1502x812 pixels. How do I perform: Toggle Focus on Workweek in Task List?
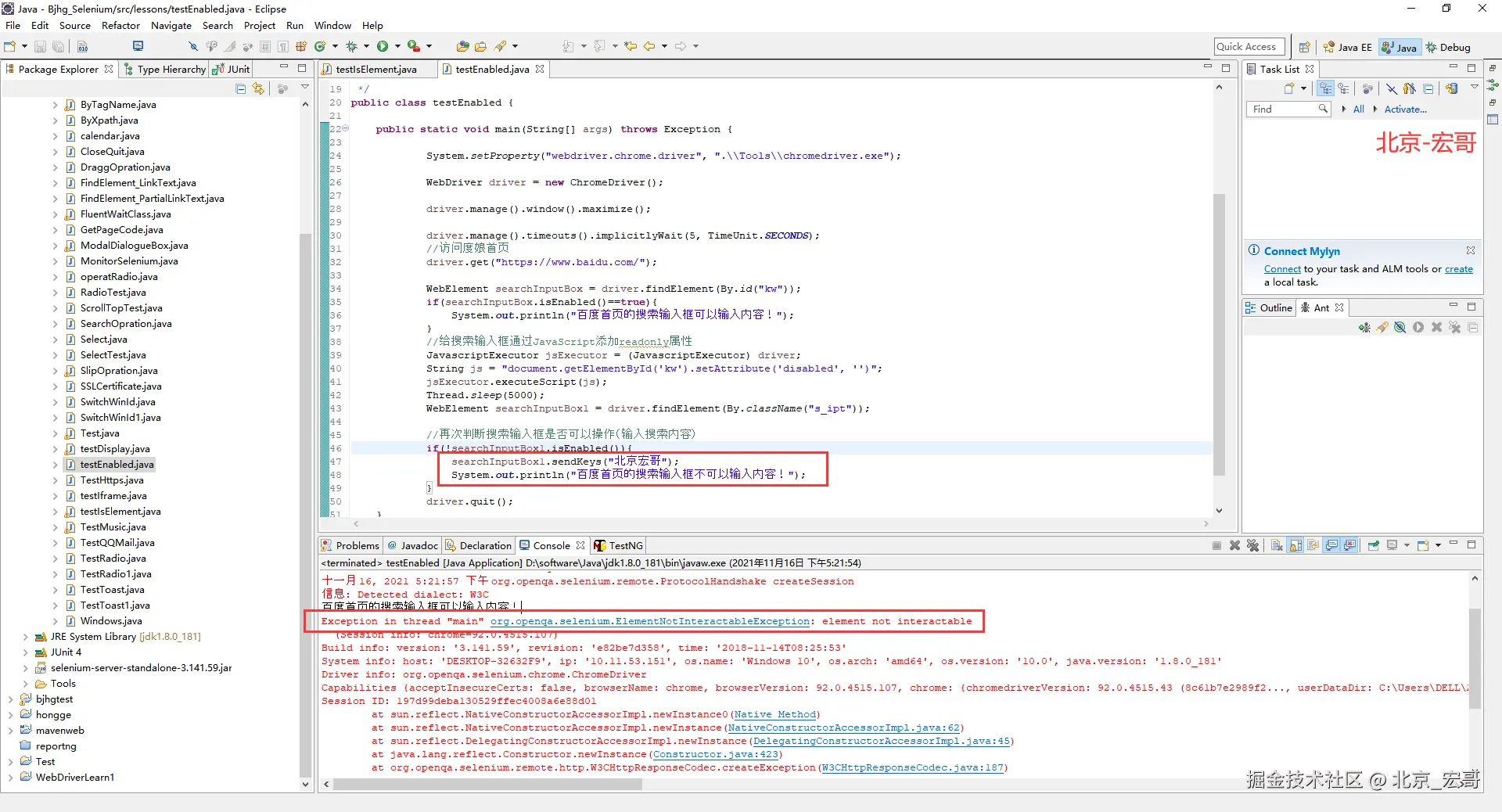[1367, 88]
